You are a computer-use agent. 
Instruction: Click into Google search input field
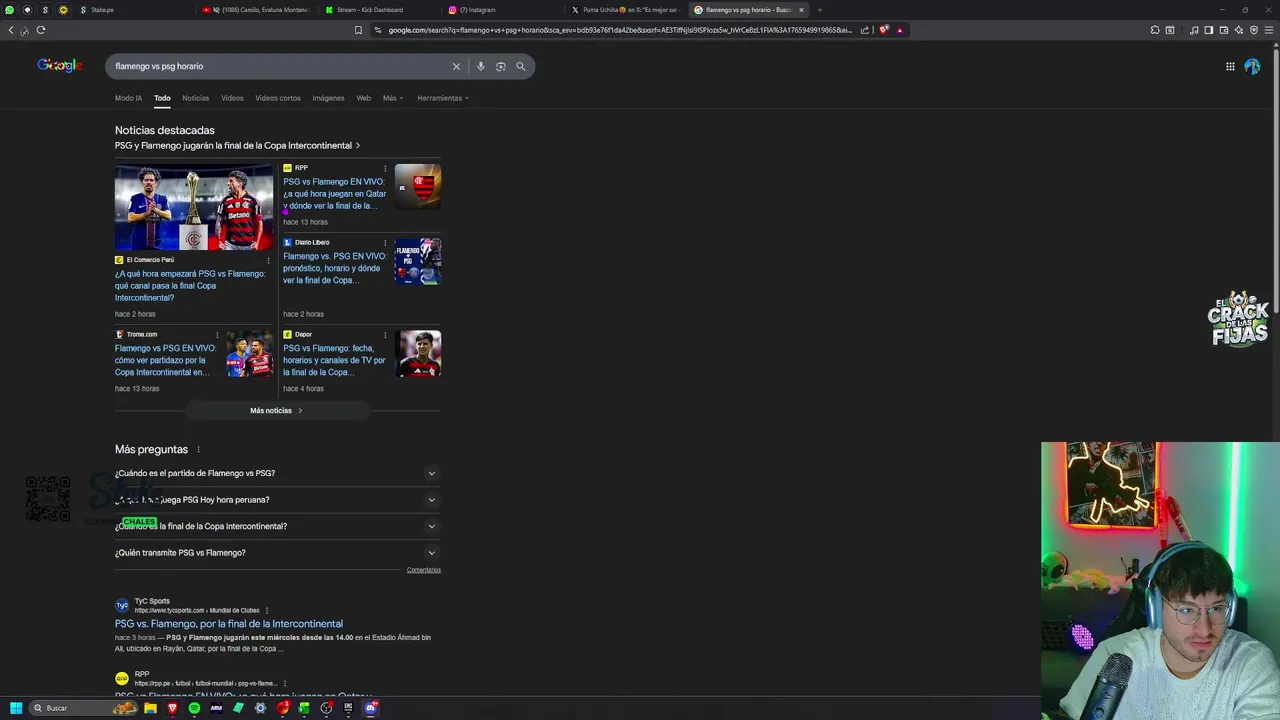pyautogui.click(x=280, y=66)
